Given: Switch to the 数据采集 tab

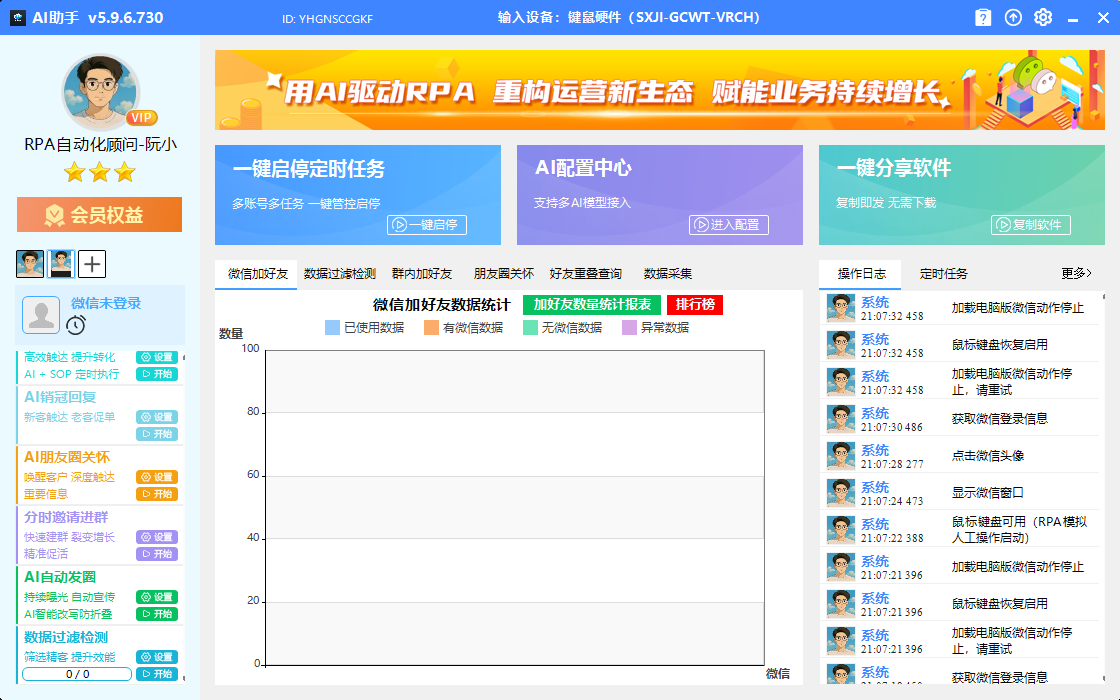Looking at the screenshot, I should (x=668, y=274).
